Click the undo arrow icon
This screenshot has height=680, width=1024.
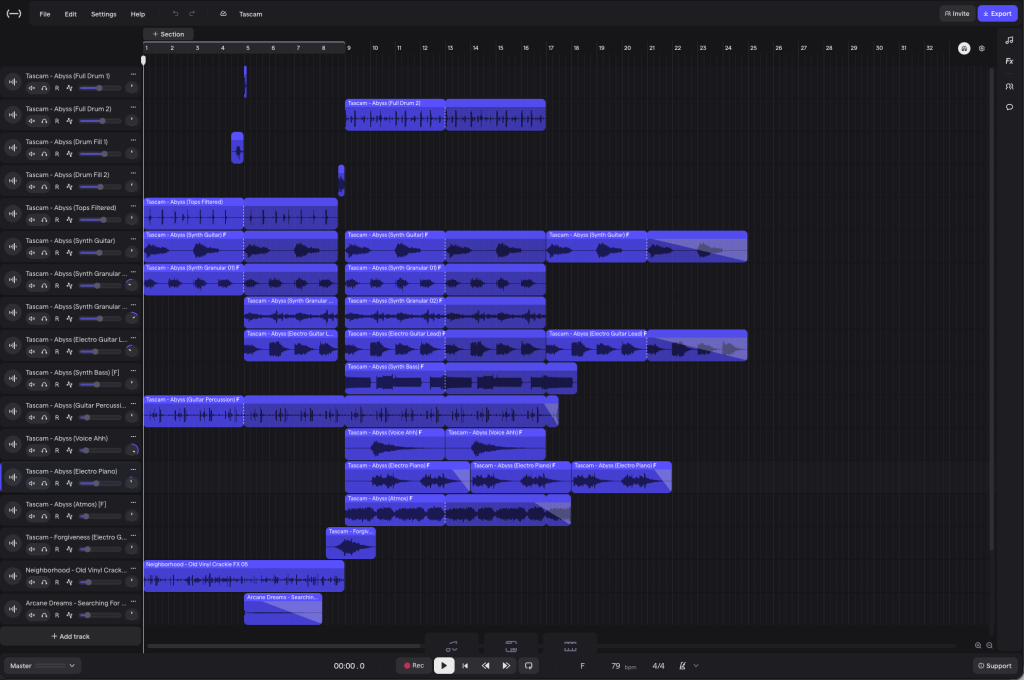point(175,14)
